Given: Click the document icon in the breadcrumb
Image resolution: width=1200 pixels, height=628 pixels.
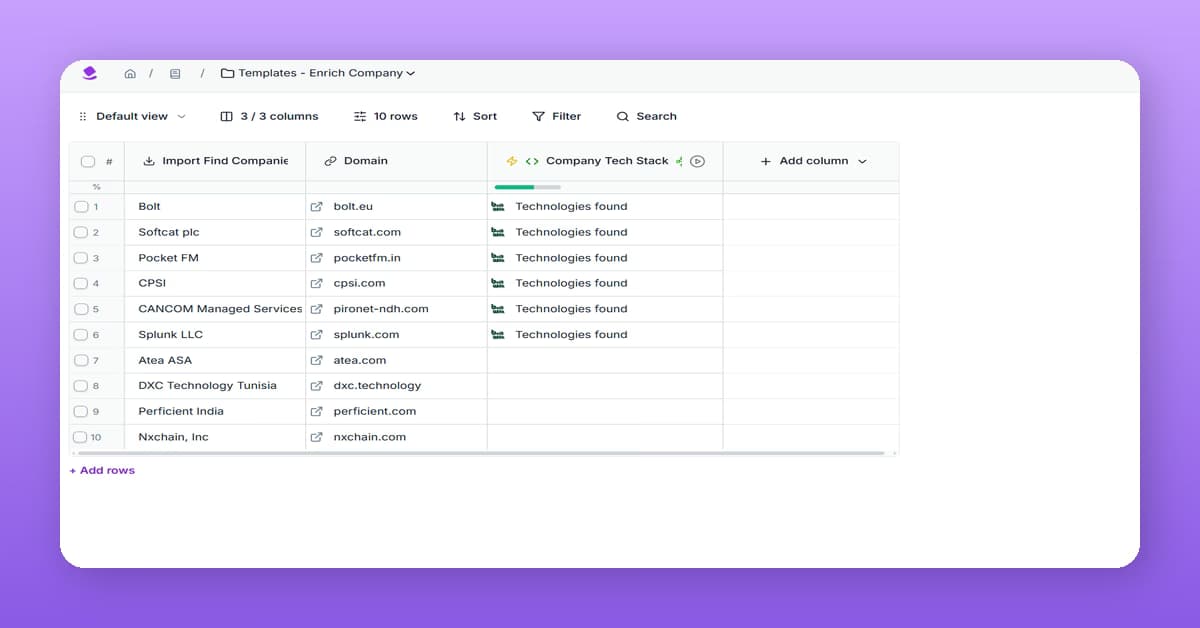Looking at the screenshot, I should pyautogui.click(x=175, y=72).
